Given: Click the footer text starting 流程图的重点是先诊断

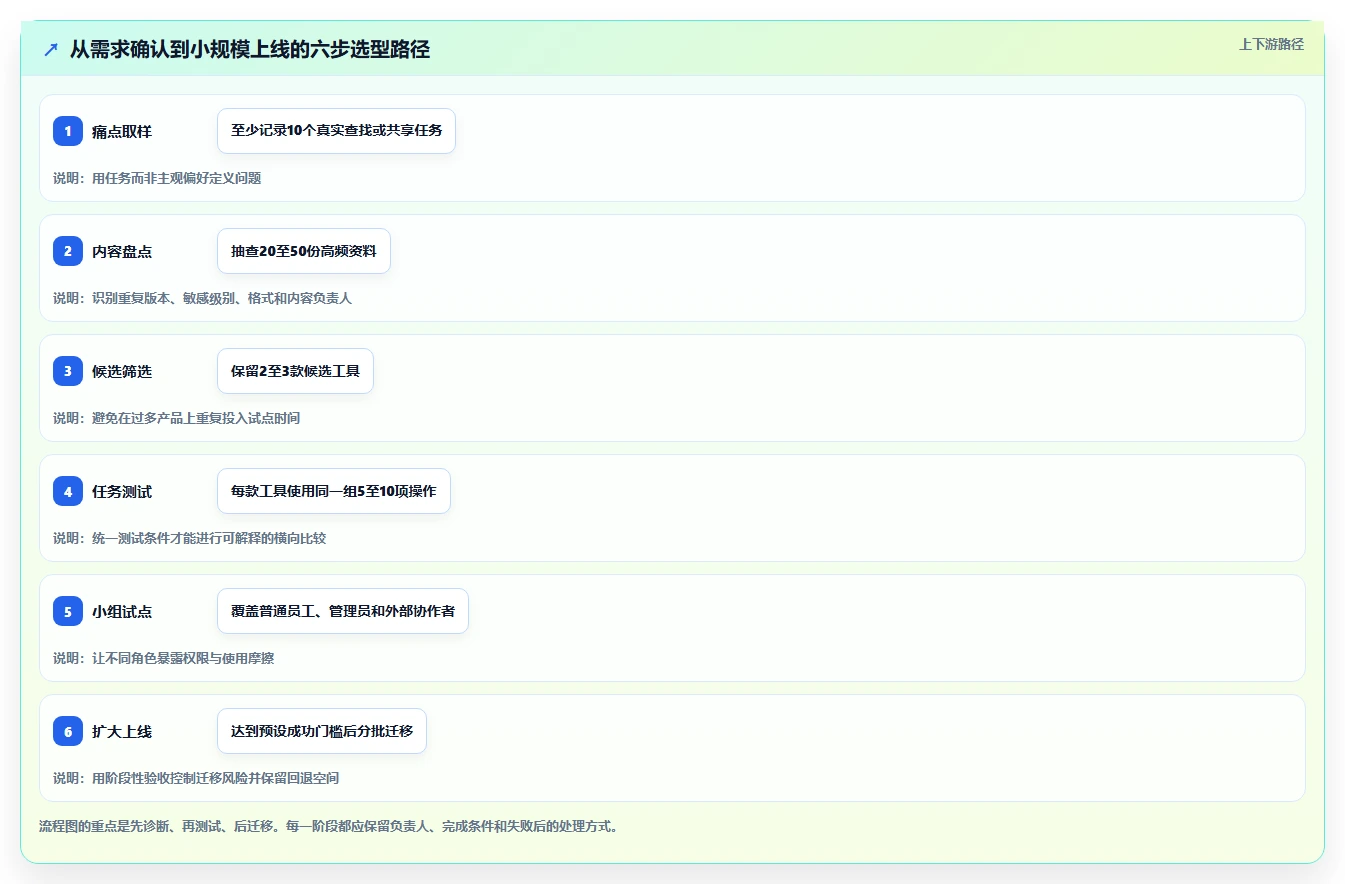Looking at the screenshot, I should (x=329, y=826).
